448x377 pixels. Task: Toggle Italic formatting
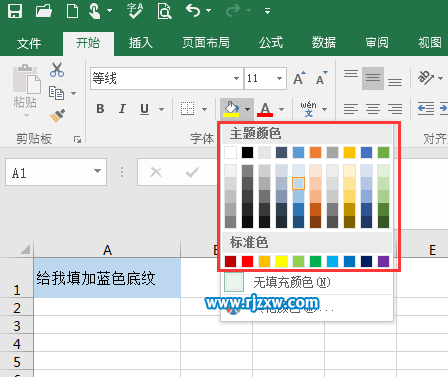[x=122, y=109]
